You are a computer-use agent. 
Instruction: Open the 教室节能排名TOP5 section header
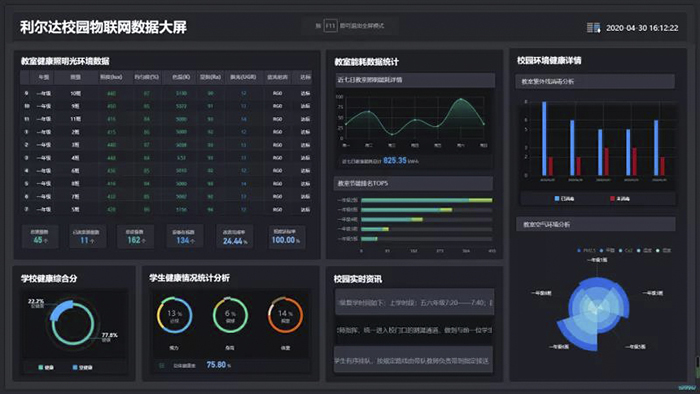414,183
